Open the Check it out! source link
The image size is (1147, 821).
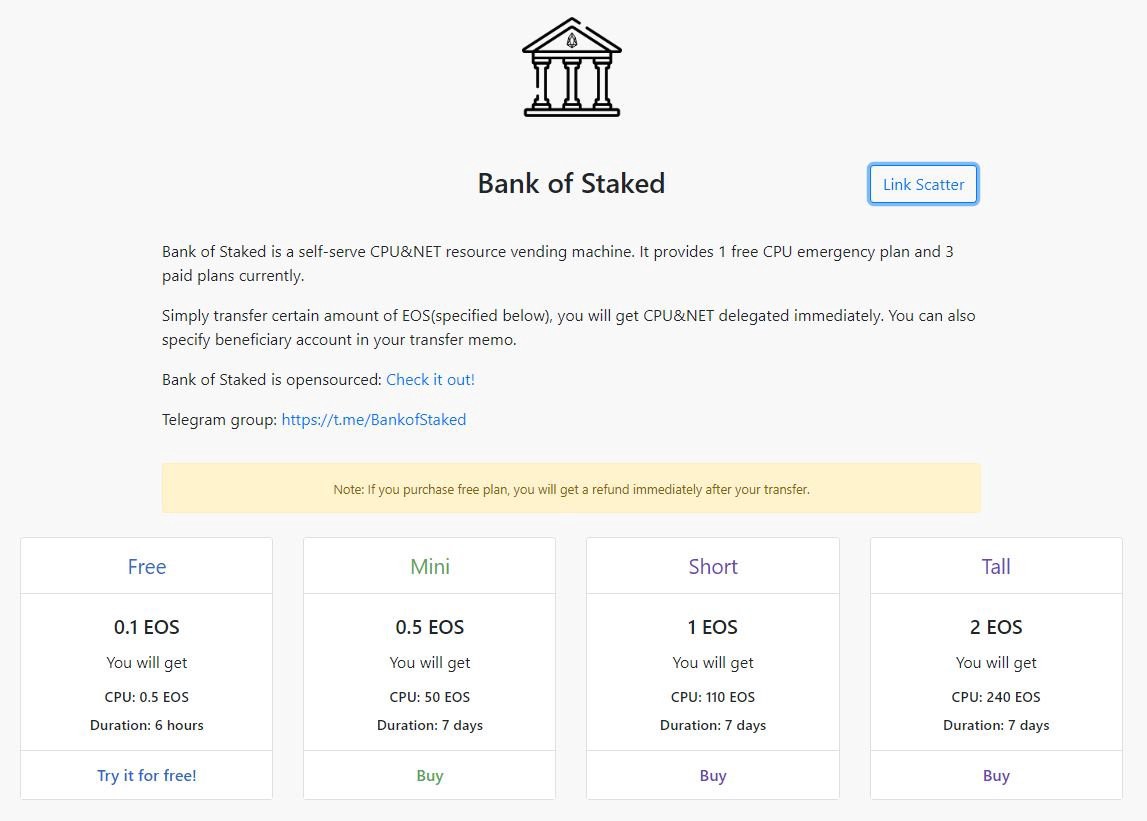click(430, 379)
